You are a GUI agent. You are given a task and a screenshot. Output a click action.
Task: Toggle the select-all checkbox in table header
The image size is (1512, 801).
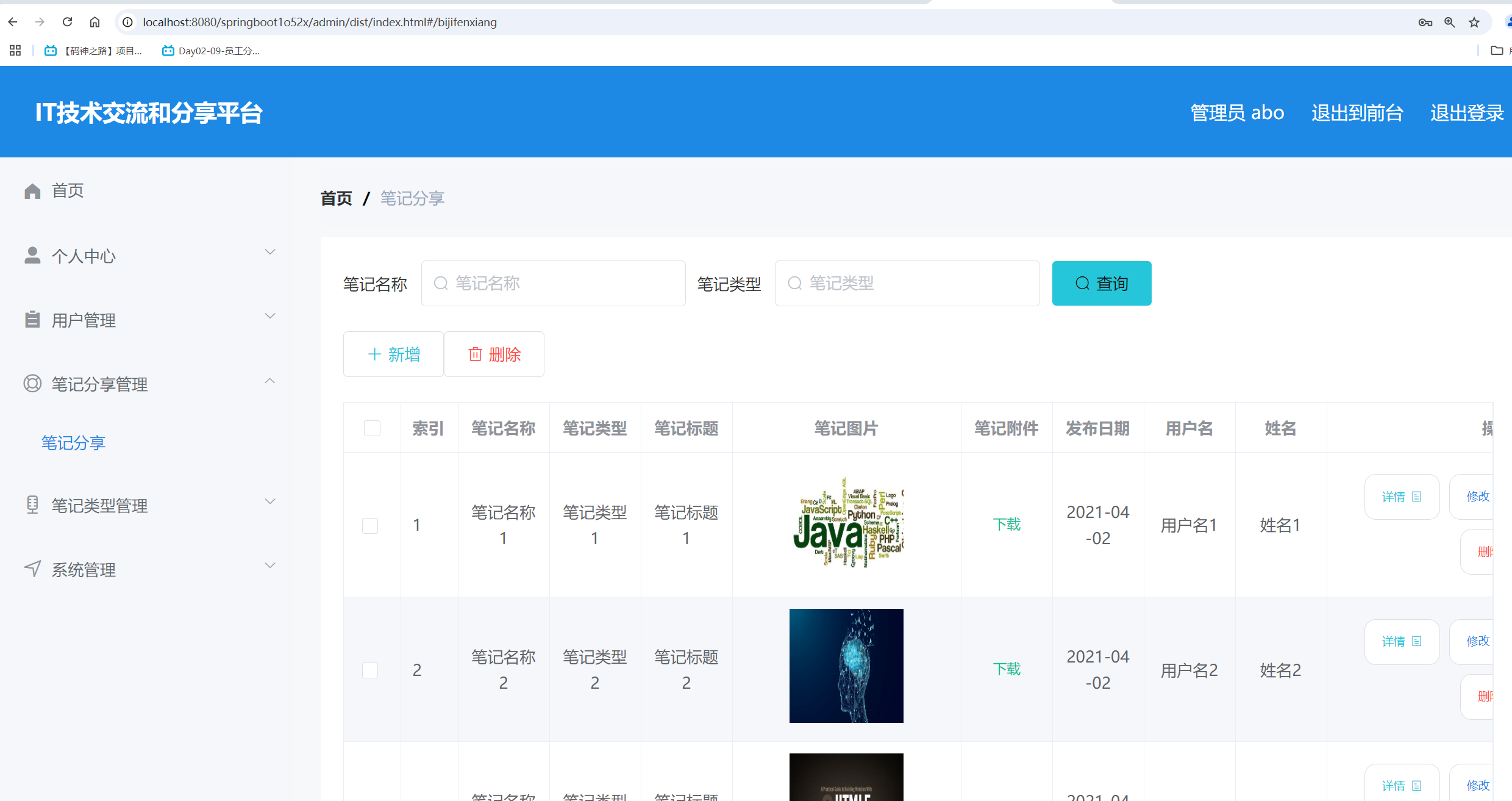coord(372,428)
